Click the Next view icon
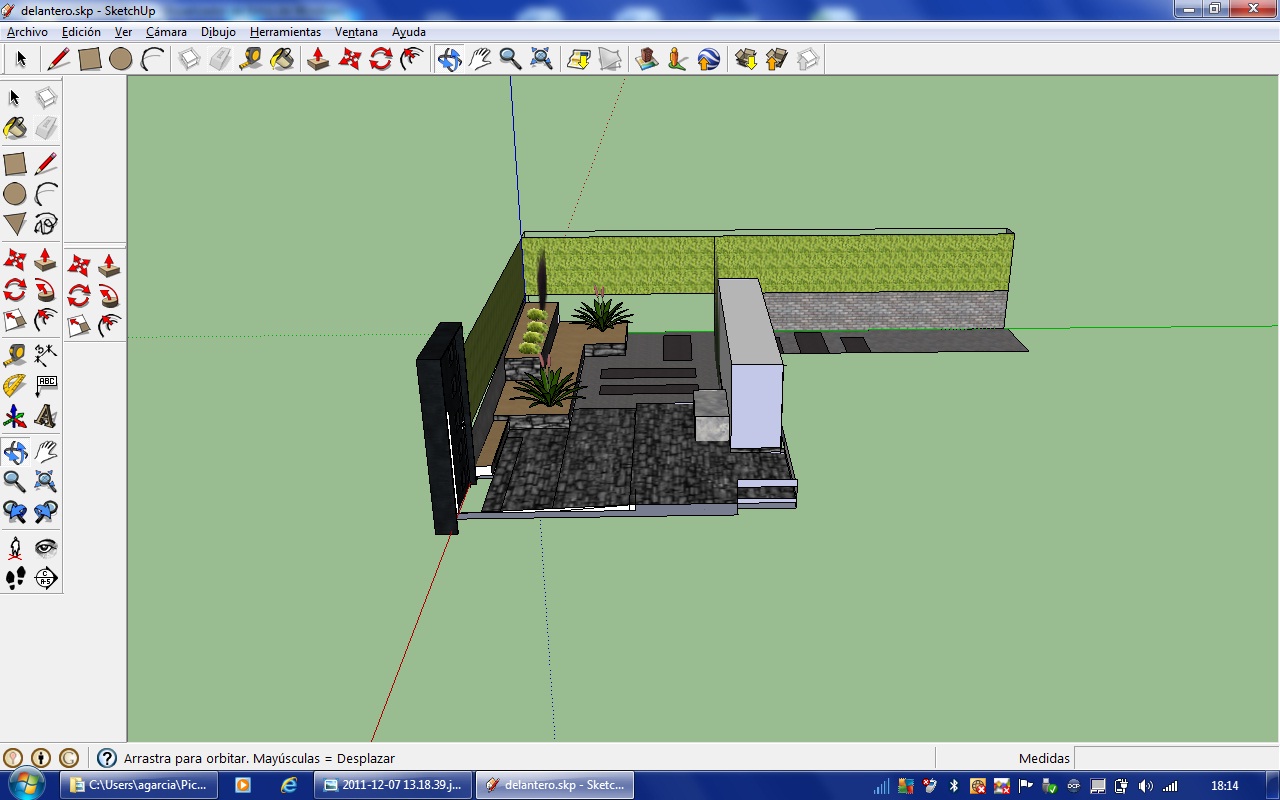Image resolution: width=1280 pixels, height=800 pixels. pyautogui.click(x=46, y=513)
